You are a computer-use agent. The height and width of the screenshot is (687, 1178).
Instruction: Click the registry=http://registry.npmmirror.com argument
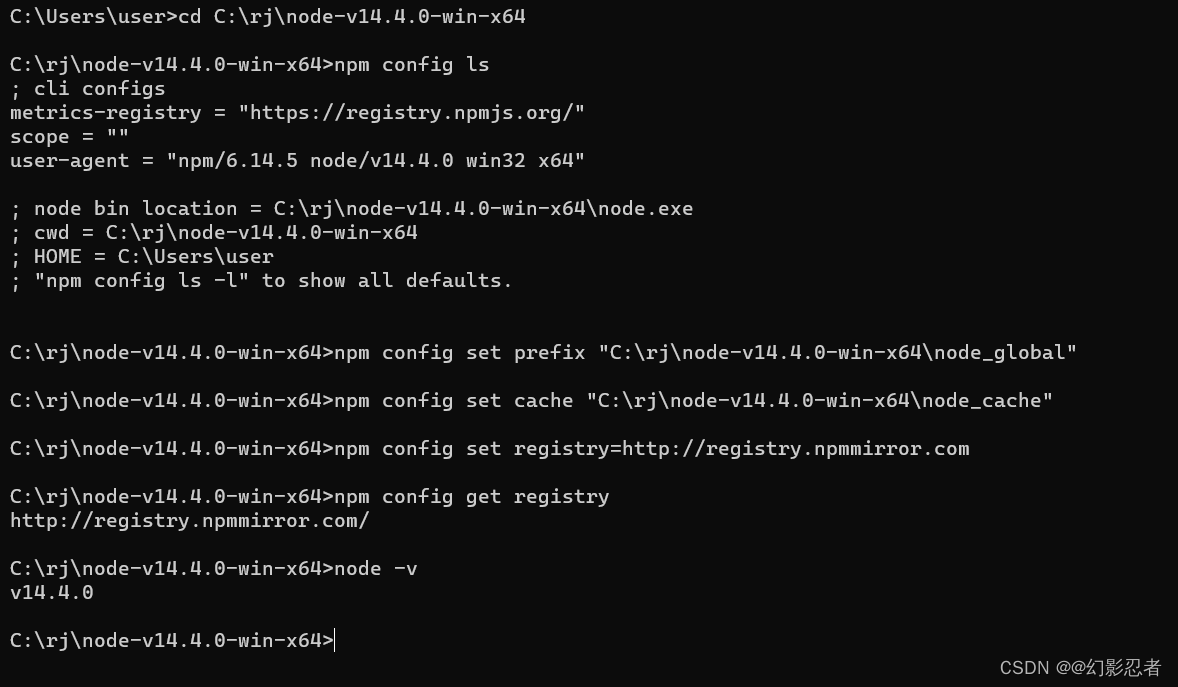coord(741,449)
